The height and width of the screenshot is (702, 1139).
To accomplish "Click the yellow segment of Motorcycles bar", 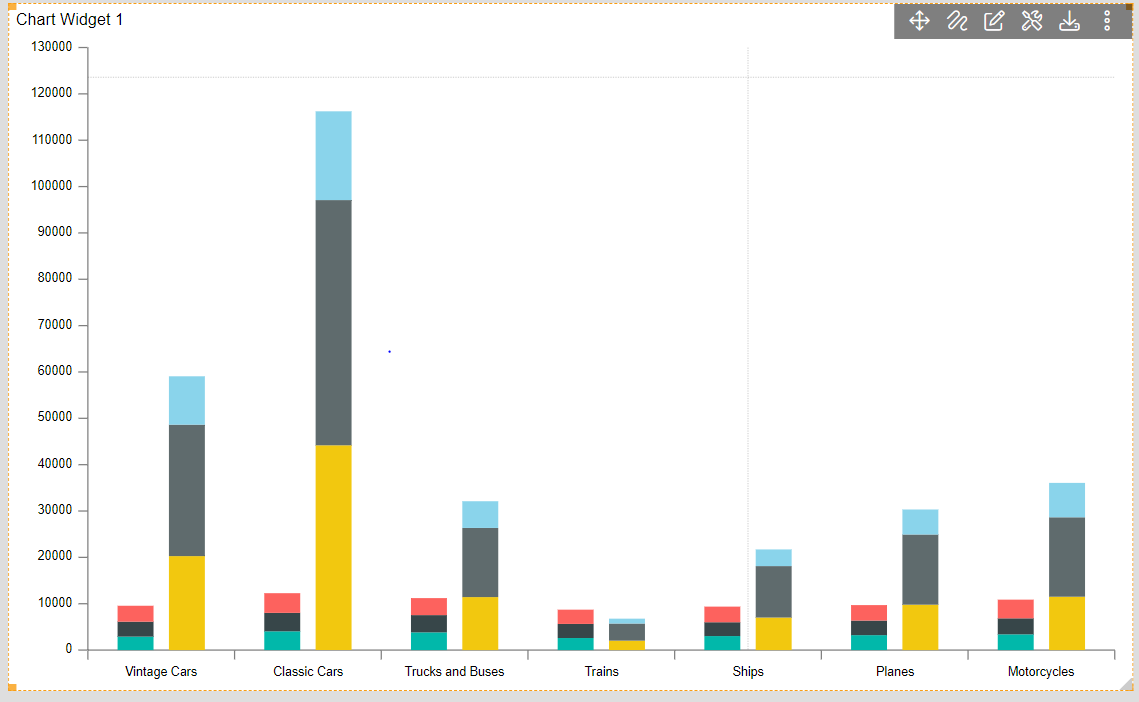I will tap(1067, 624).
